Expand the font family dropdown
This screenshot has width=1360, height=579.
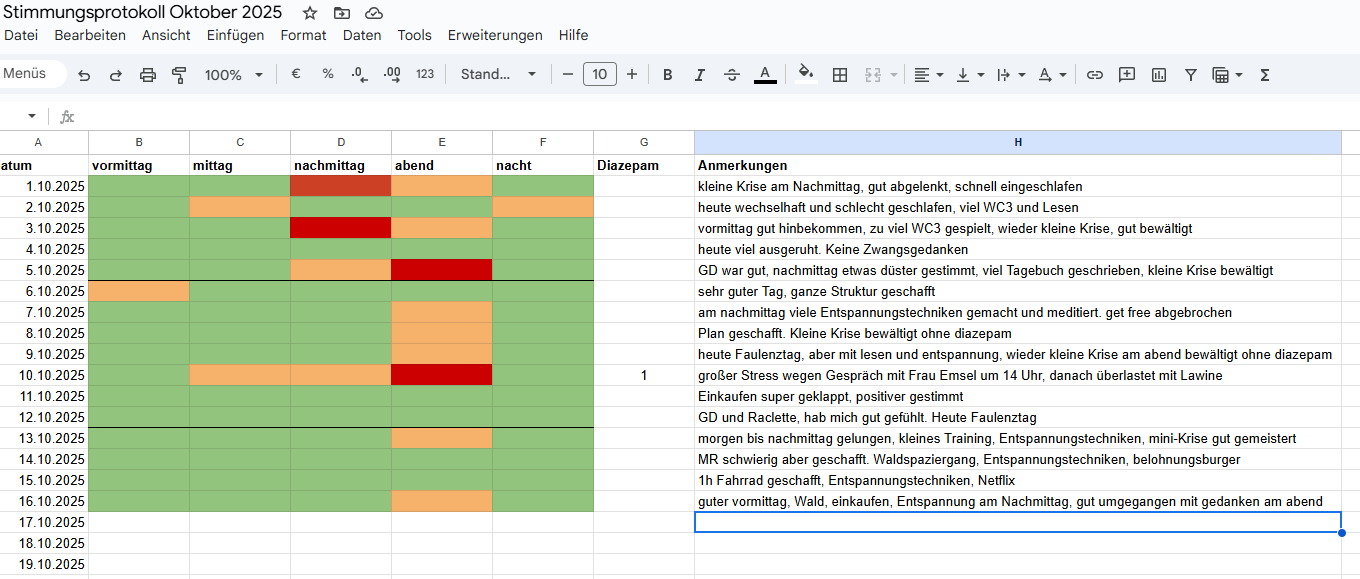[498, 75]
